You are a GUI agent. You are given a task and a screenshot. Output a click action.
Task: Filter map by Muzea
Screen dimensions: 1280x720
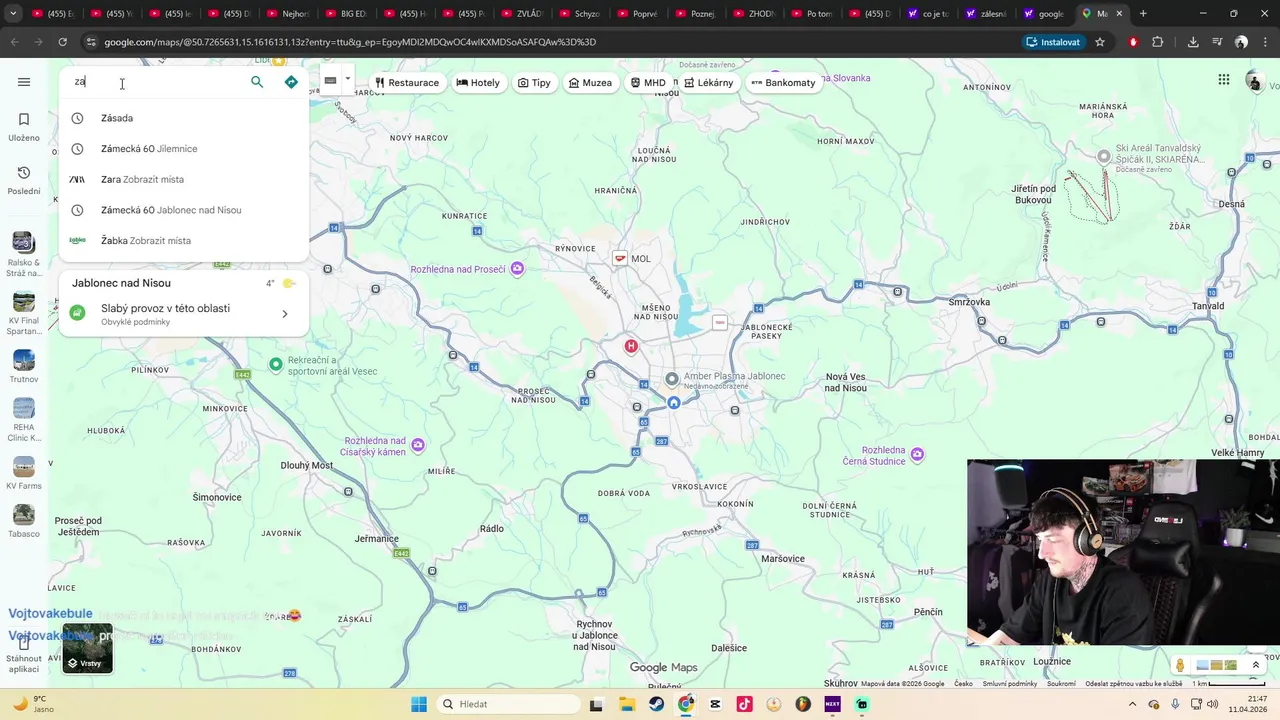tap(590, 83)
